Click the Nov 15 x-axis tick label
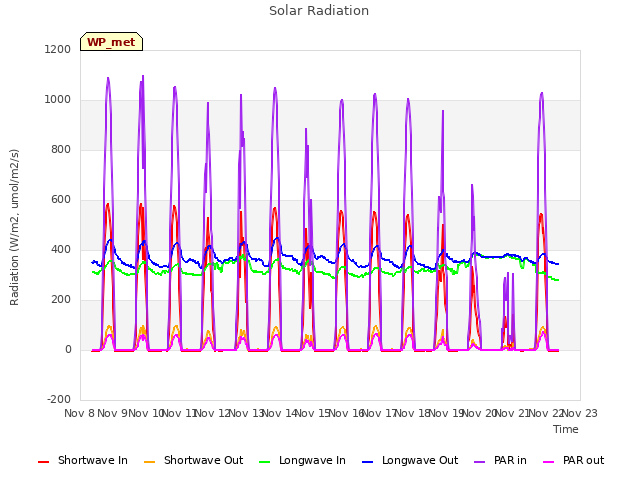Viewport: 640px width, 480px height. (312, 413)
